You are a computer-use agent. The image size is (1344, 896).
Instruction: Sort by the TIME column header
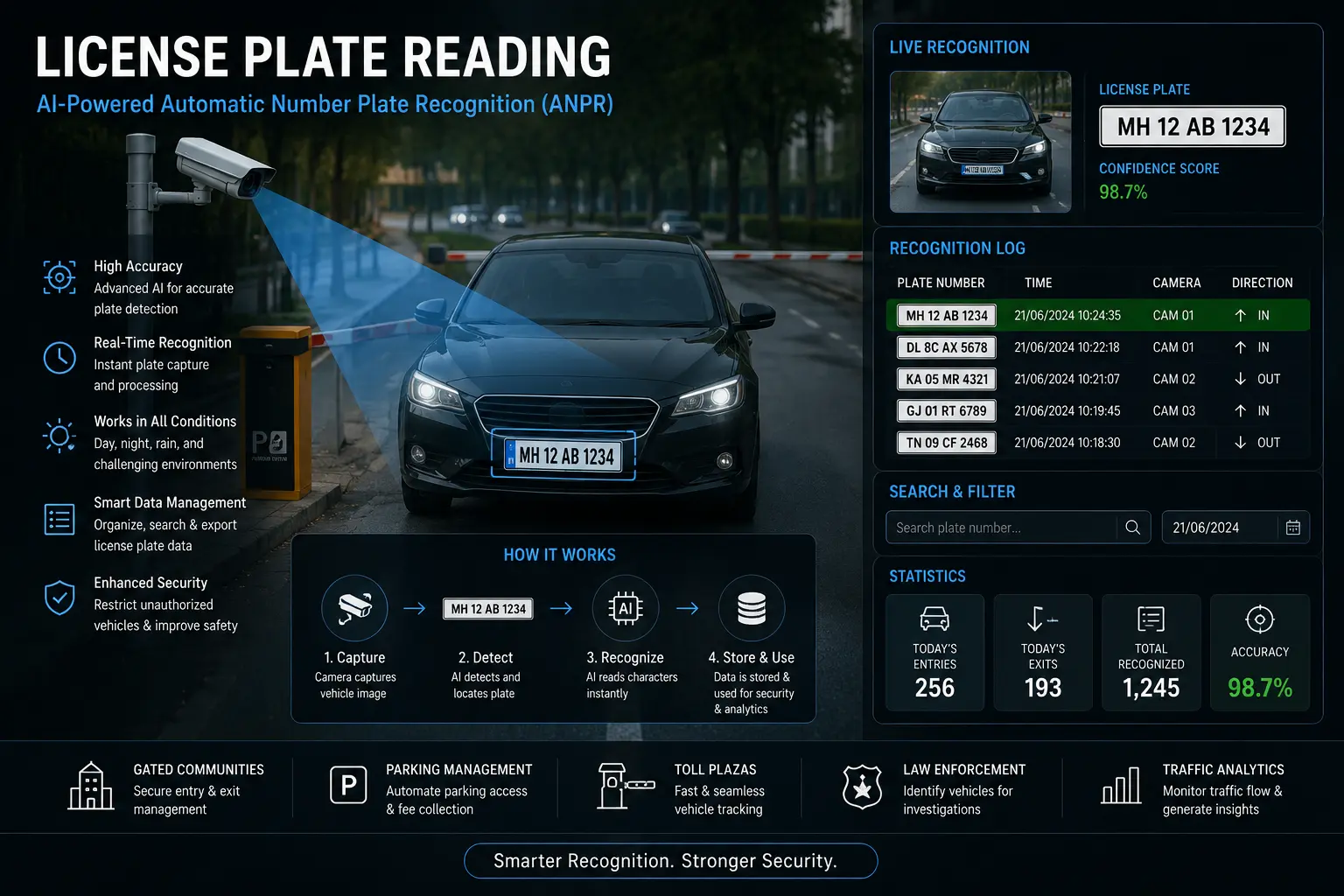tap(1039, 283)
